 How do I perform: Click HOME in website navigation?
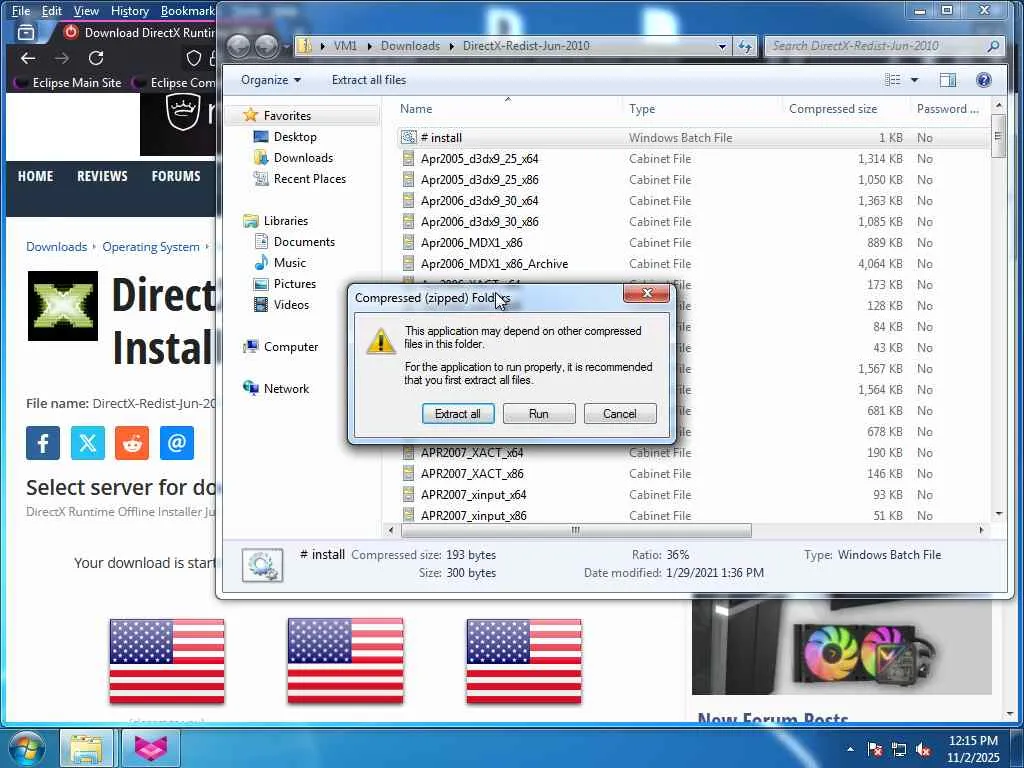pyautogui.click(x=35, y=176)
